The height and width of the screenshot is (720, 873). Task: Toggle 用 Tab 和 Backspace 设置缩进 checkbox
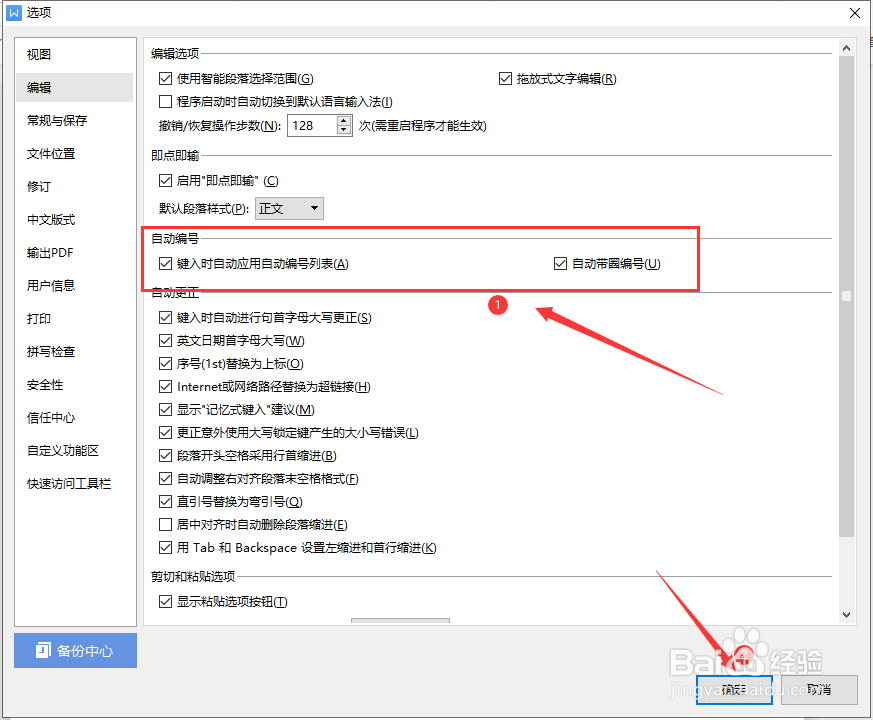(165, 547)
